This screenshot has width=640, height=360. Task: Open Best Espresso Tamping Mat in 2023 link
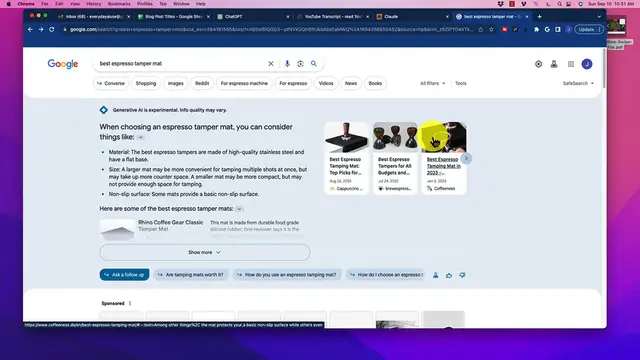(444, 166)
